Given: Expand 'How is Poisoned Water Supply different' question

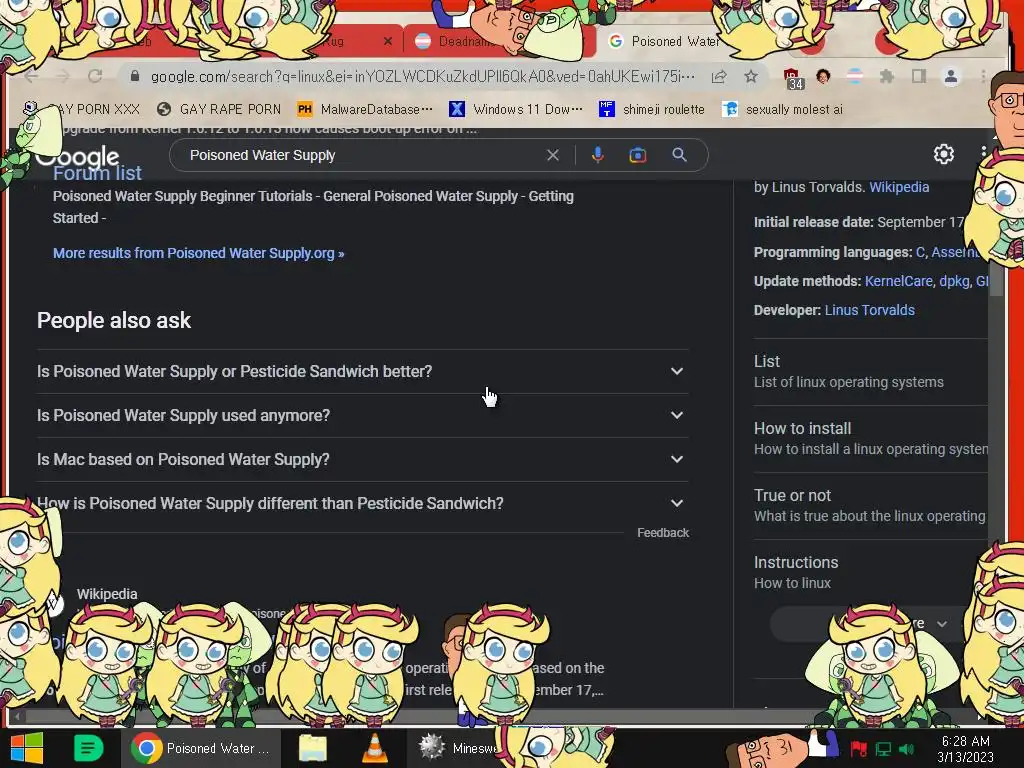Looking at the screenshot, I should coord(362,504).
